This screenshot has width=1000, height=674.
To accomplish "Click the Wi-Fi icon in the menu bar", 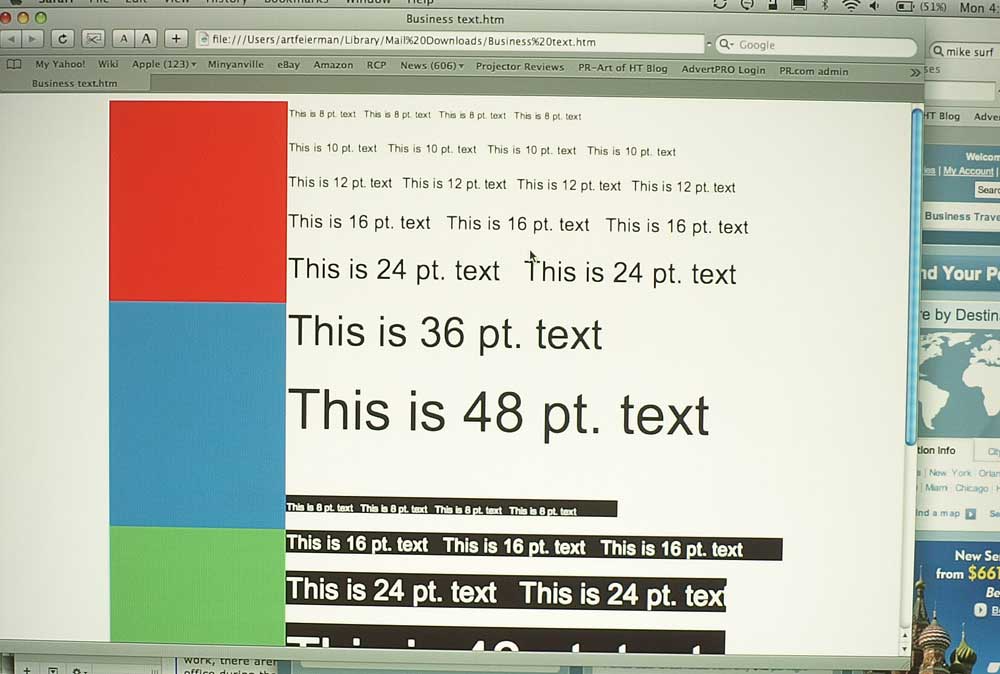I will [x=850, y=6].
